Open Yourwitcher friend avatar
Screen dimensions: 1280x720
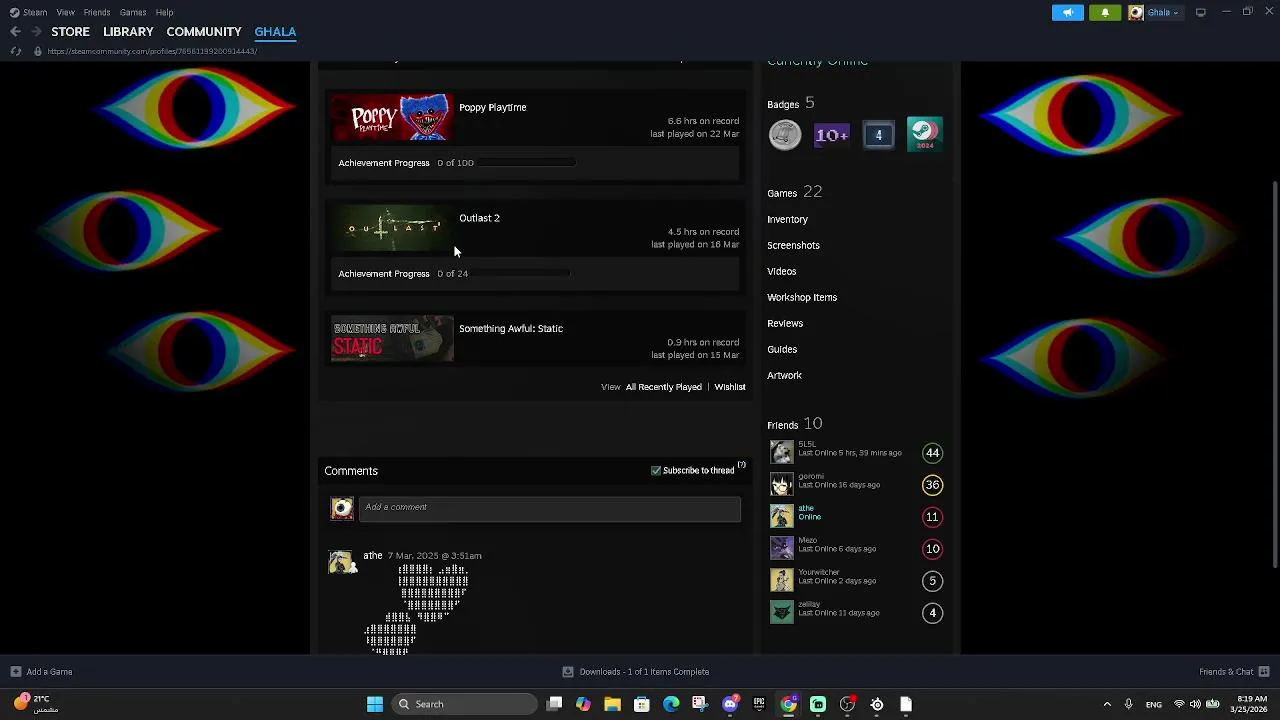pos(782,580)
